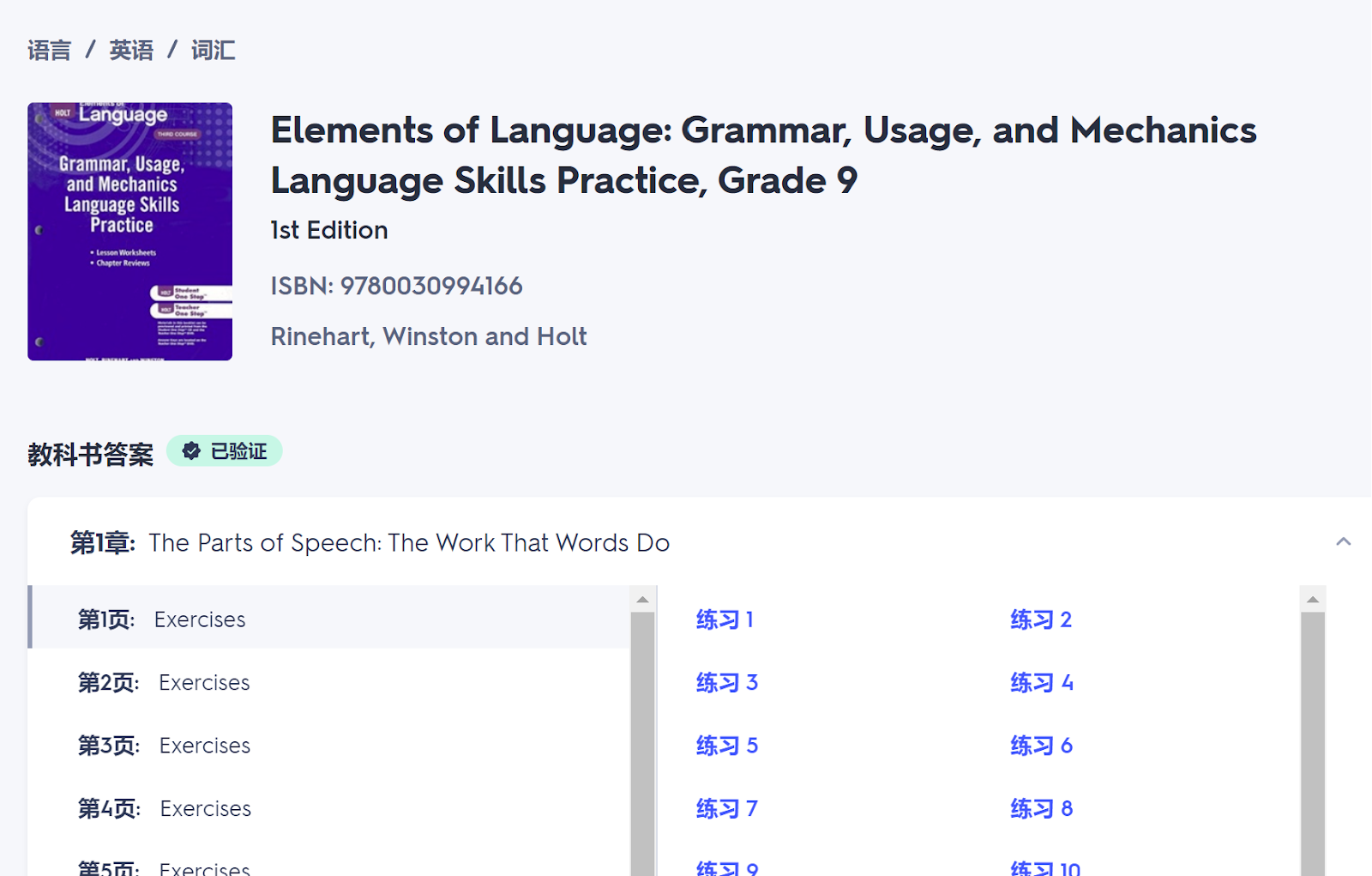
Task: Open the 语言 breadcrumb link
Action: [x=49, y=51]
